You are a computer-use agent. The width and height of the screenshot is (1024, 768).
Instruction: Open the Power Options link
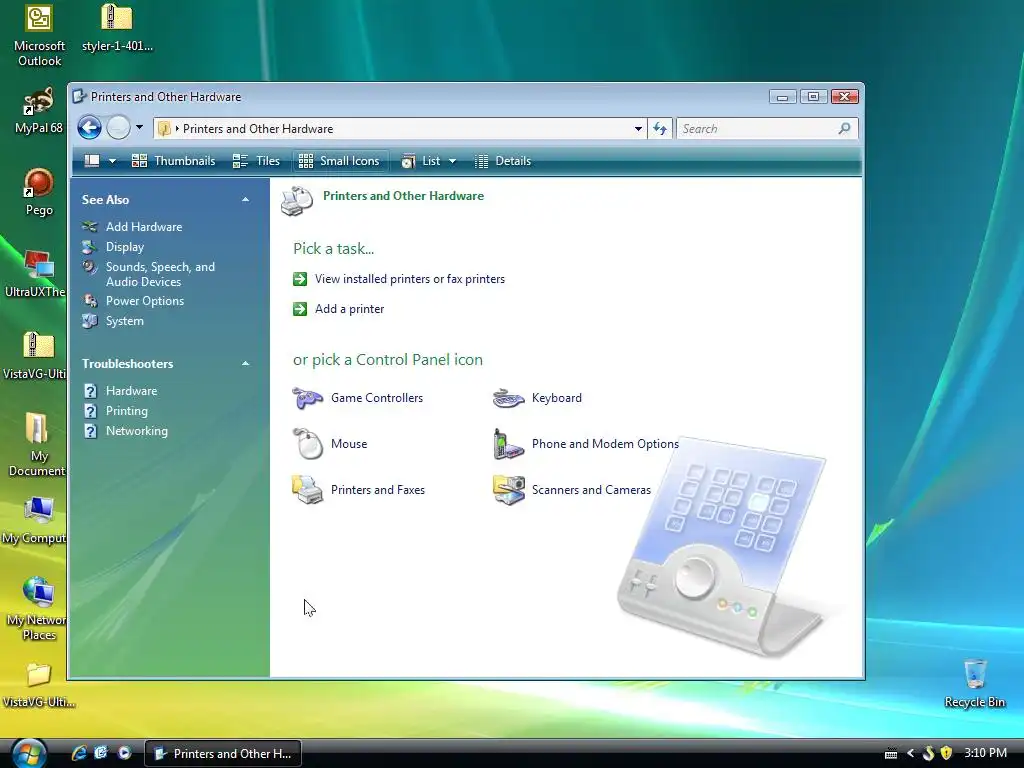coord(145,301)
